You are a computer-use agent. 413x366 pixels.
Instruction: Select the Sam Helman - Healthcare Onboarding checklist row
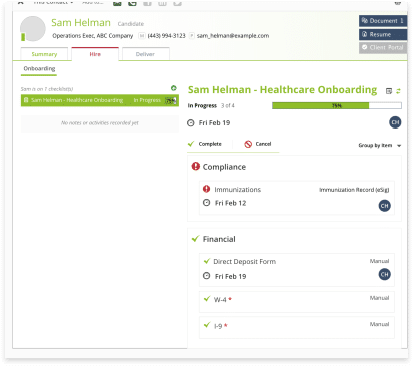[100, 100]
